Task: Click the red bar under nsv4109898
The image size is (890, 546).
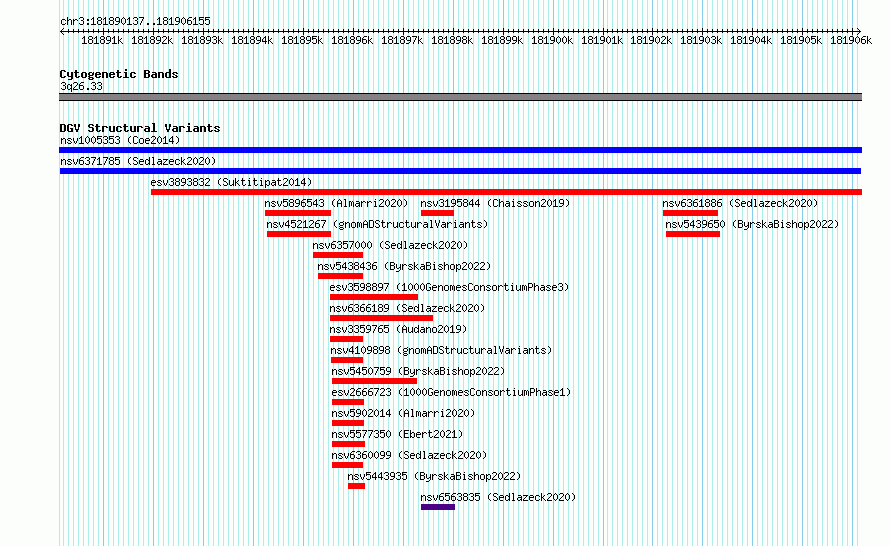Action: click(347, 360)
